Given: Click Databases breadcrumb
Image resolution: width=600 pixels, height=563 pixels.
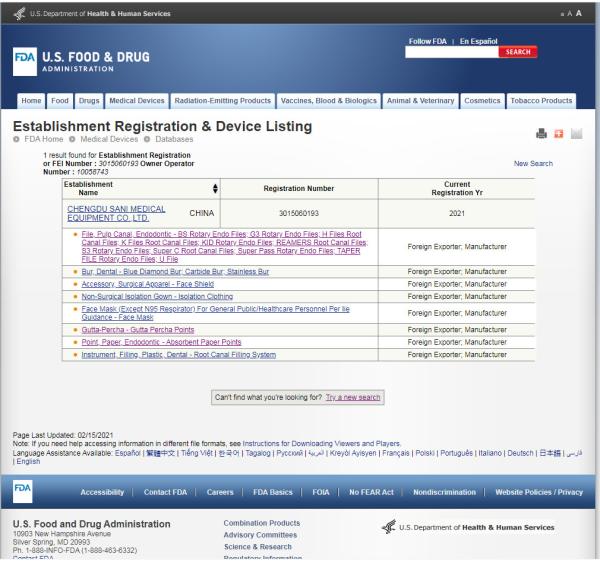Looking at the screenshot, I should 174,139.
